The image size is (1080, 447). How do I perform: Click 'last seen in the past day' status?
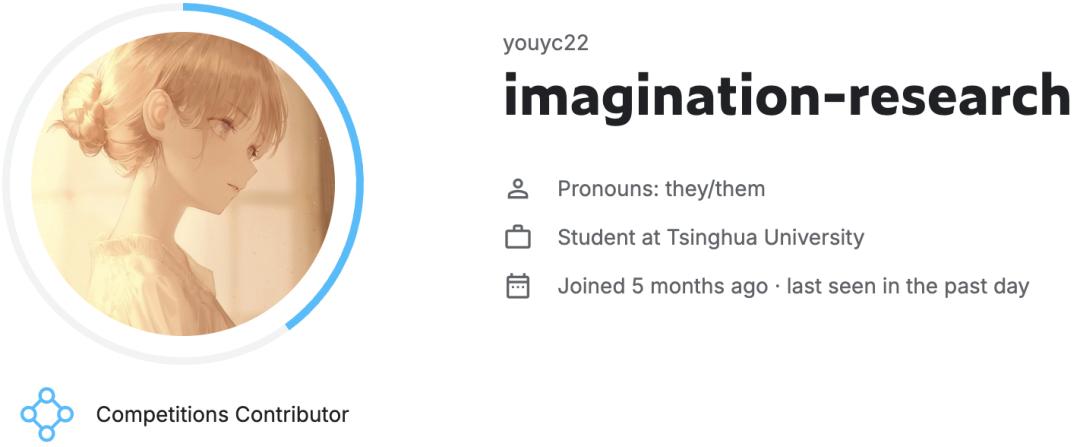(x=908, y=287)
